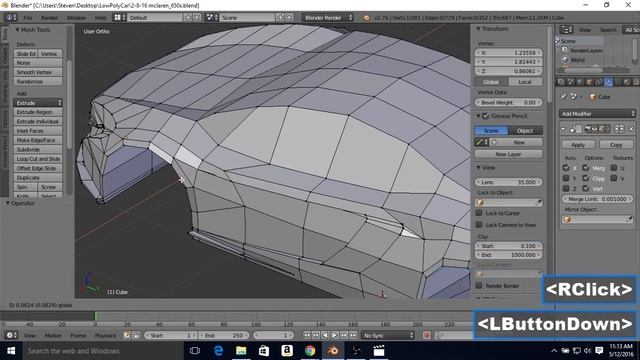Open Microsoft Edge from the taskbar

[218, 351]
